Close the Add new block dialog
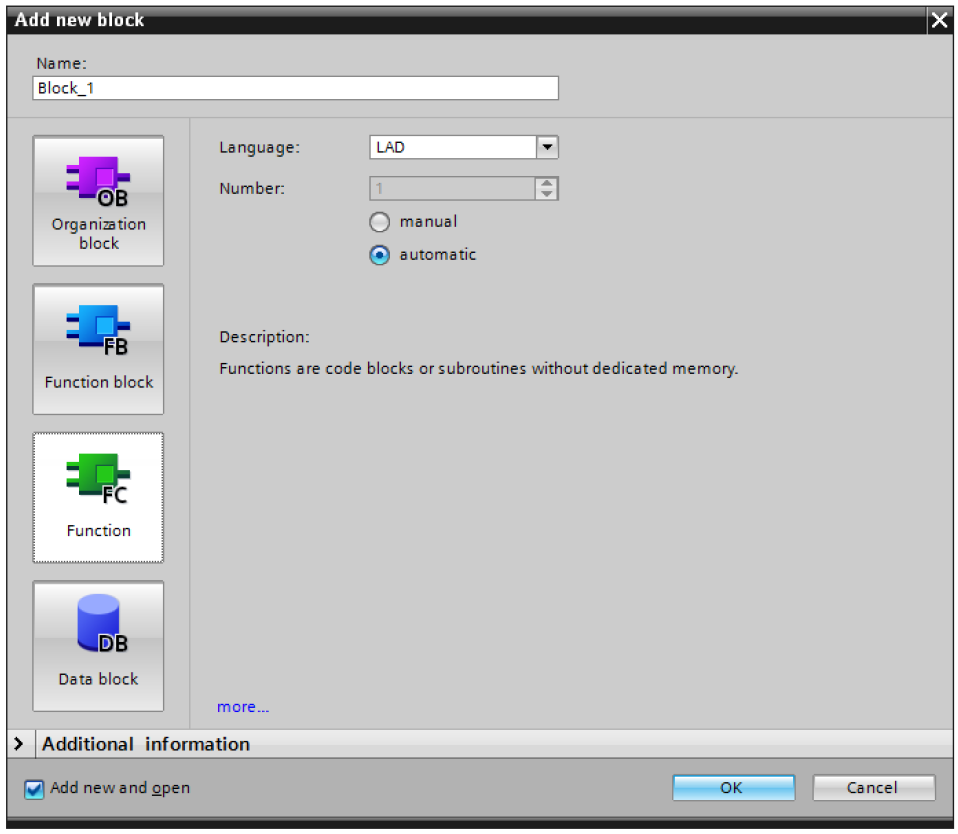The height and width of the screenshot is (834, 958). coord(938,20)
